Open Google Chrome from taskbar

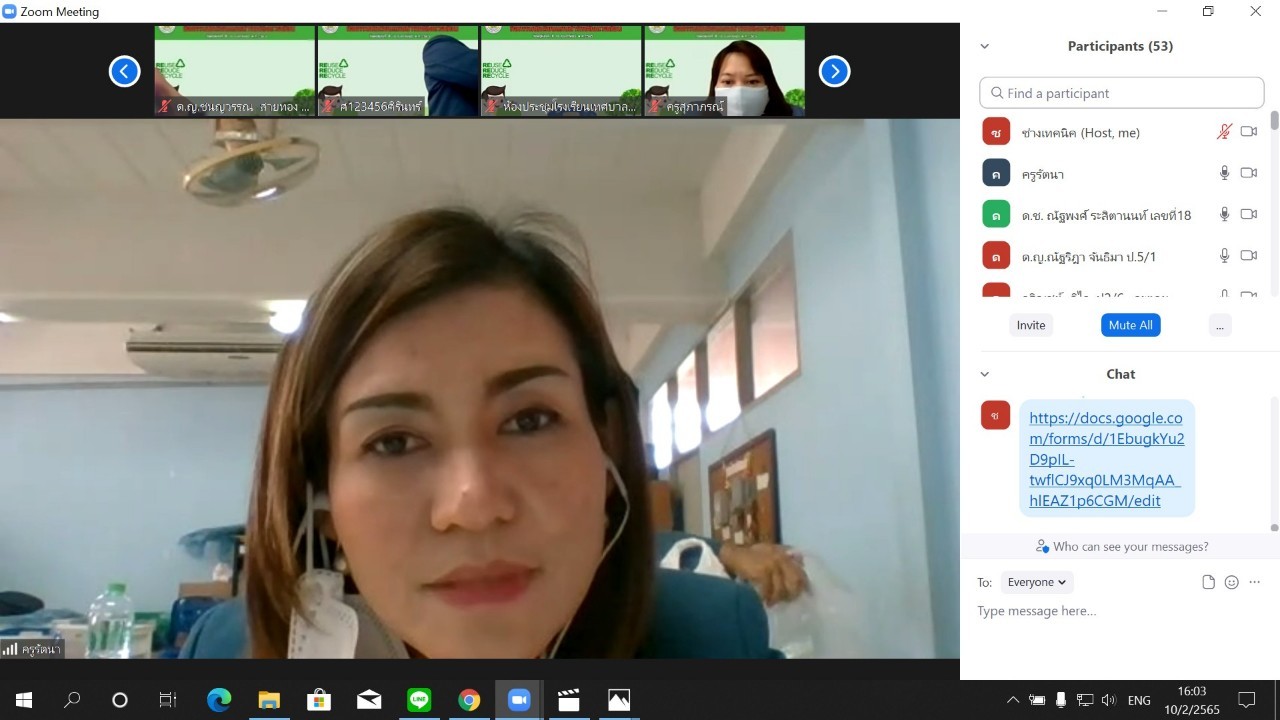click(469, 700)
